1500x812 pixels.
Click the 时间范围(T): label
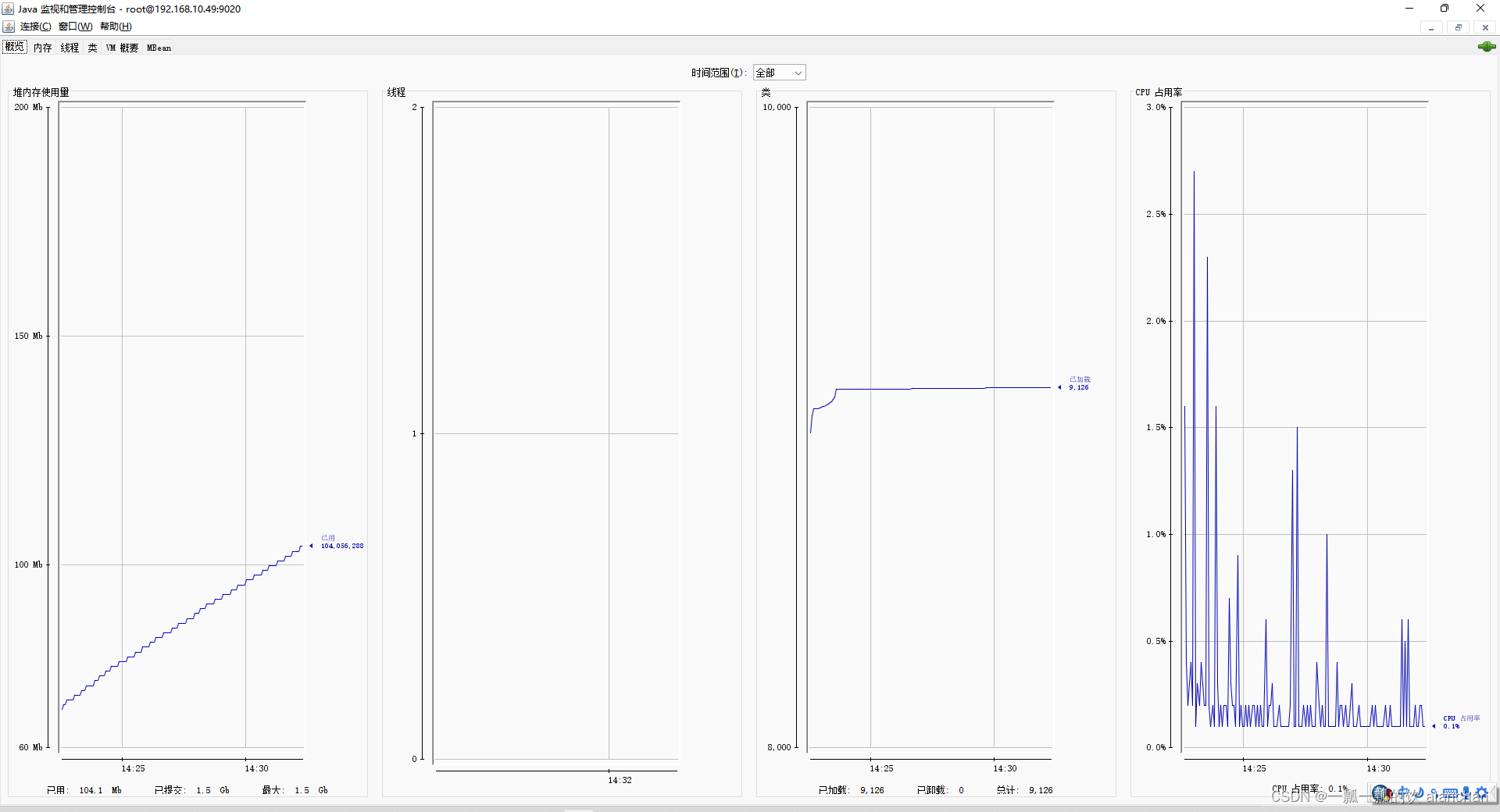719,73
